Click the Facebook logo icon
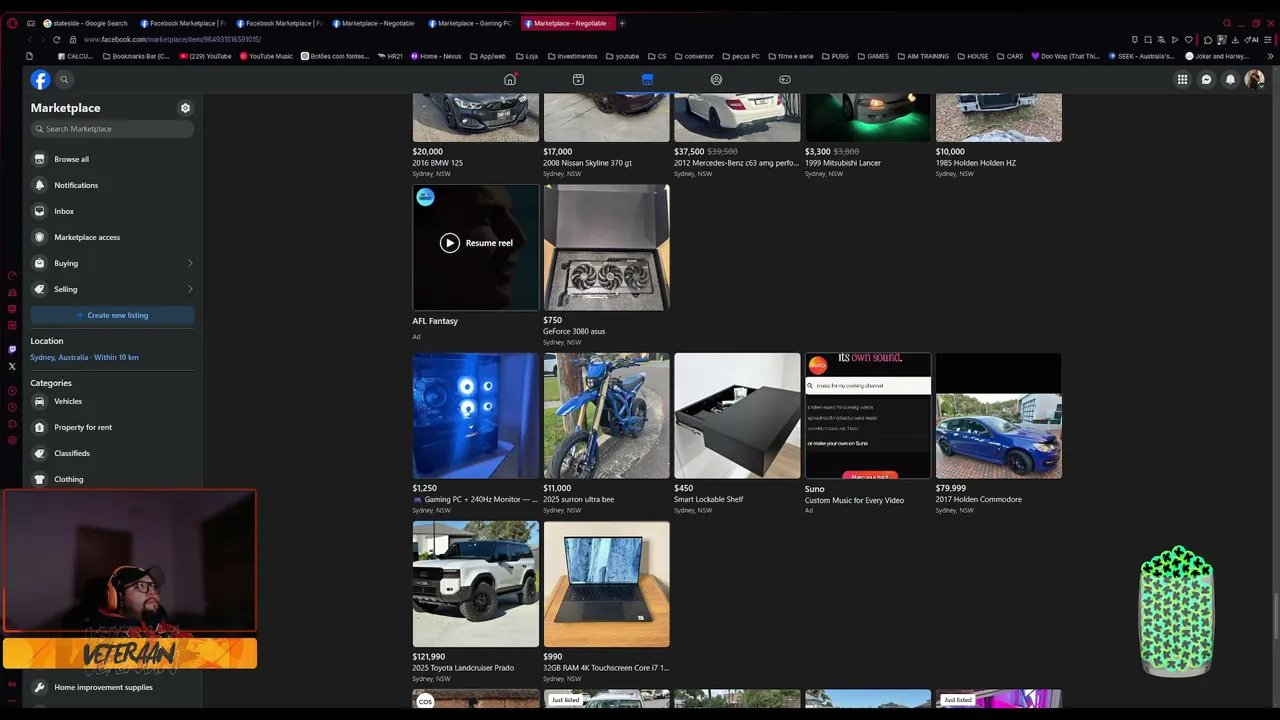The image size is (1280, 720). 40,80
